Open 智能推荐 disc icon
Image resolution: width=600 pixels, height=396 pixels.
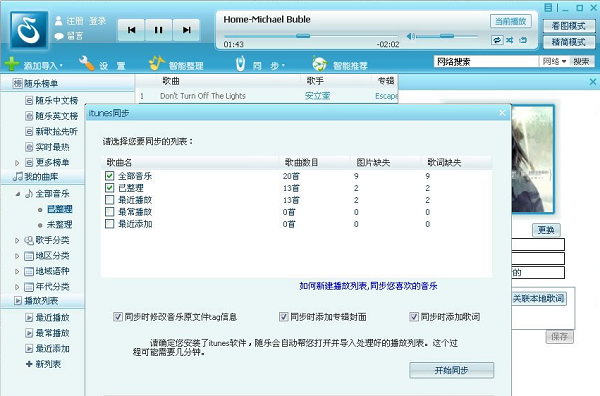point(319,64)
